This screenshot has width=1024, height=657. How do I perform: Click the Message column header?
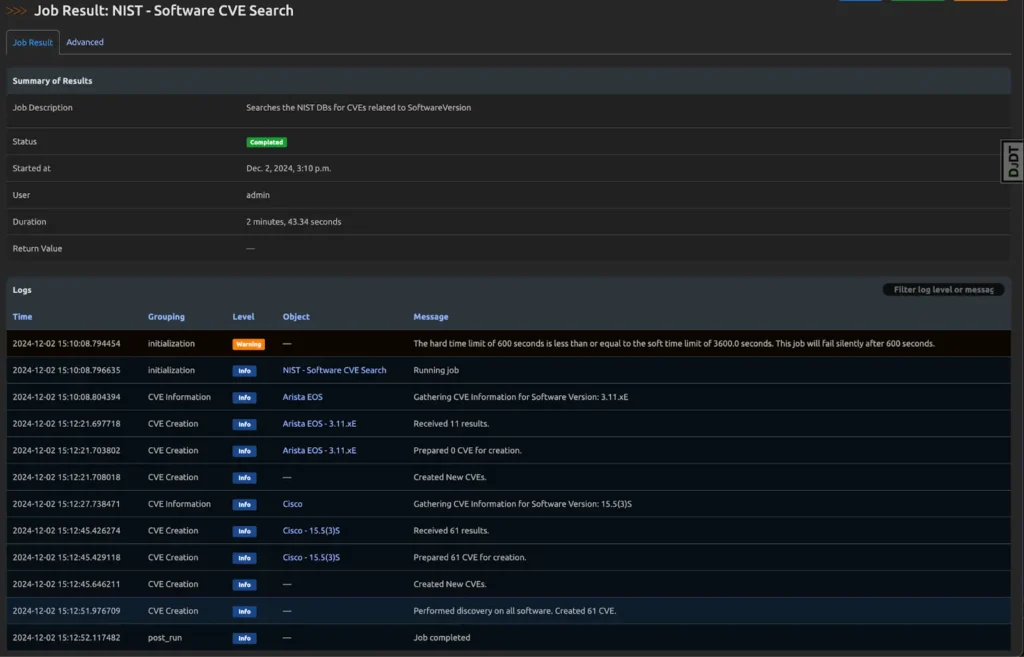pos(431,317)
